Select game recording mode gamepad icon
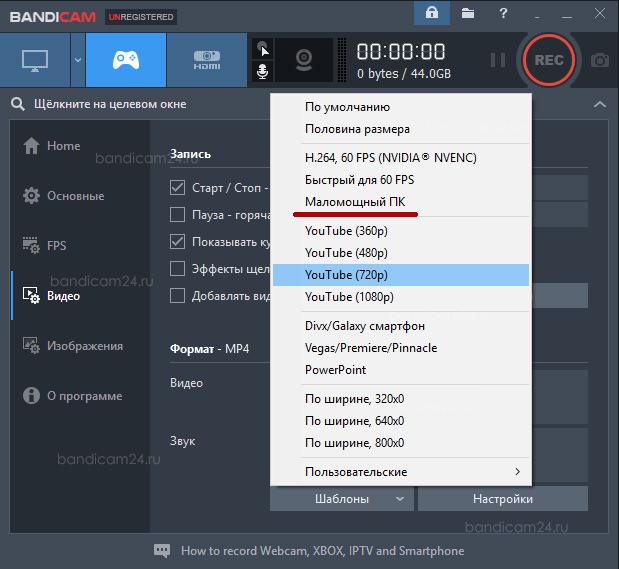This screenshot has width=619, height=569. [x=126, y=60]
